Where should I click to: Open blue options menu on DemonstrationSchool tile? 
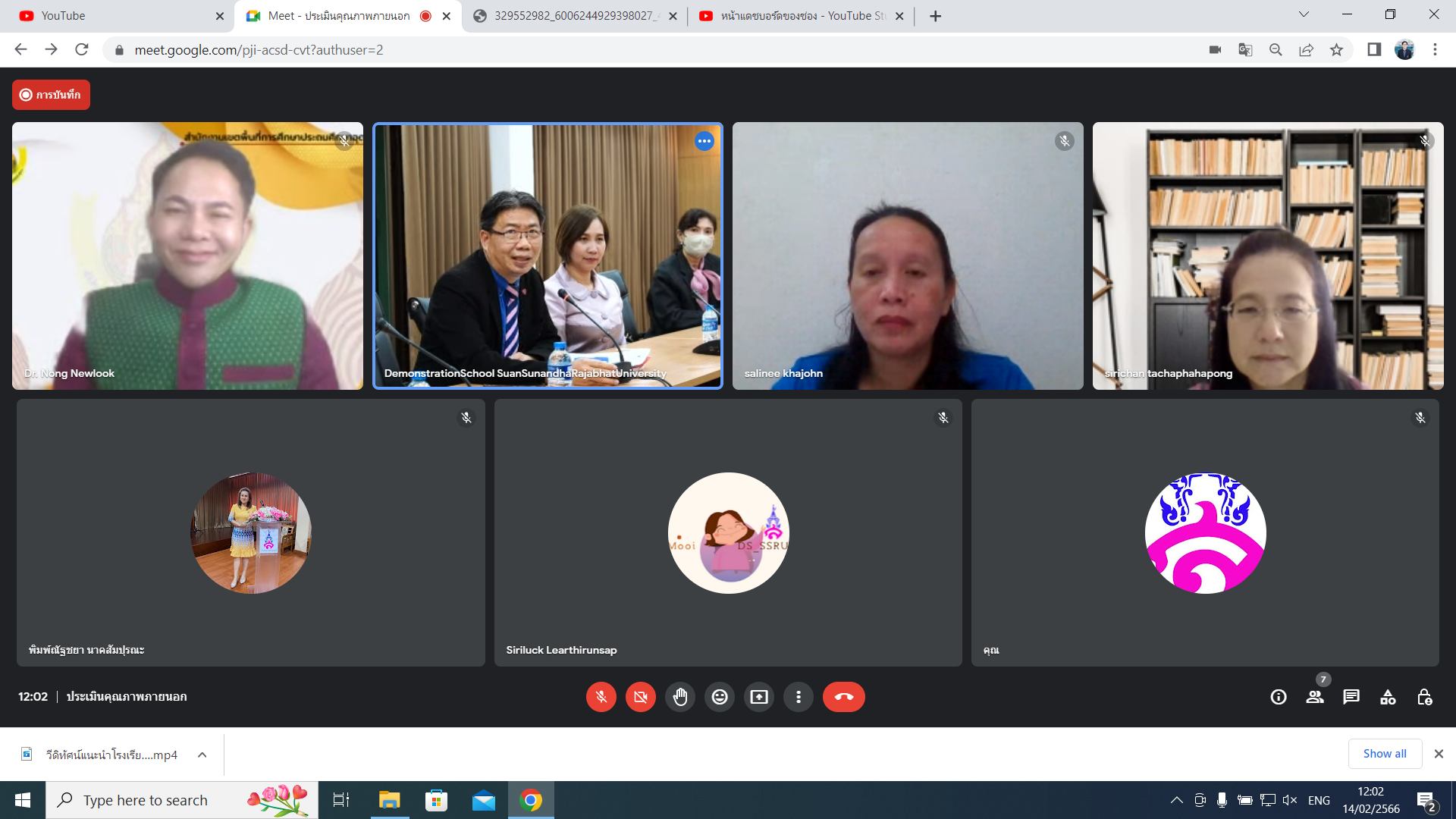704,141
